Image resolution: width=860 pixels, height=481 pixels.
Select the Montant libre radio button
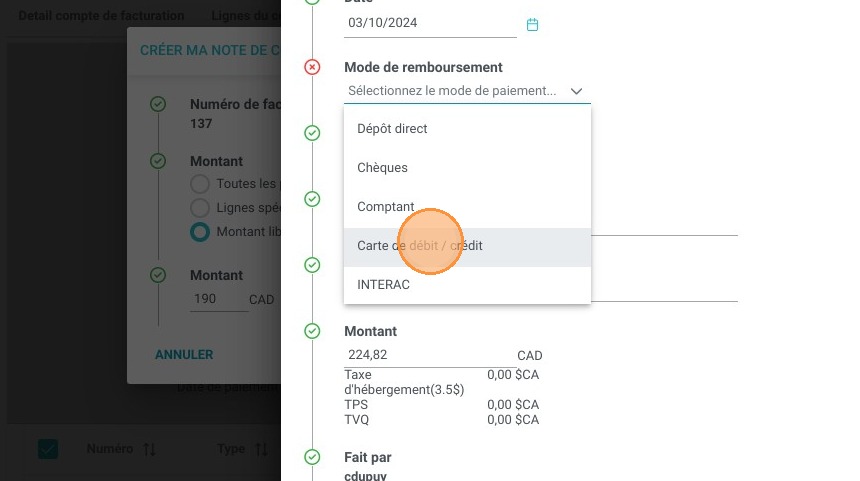pos(200,232)
